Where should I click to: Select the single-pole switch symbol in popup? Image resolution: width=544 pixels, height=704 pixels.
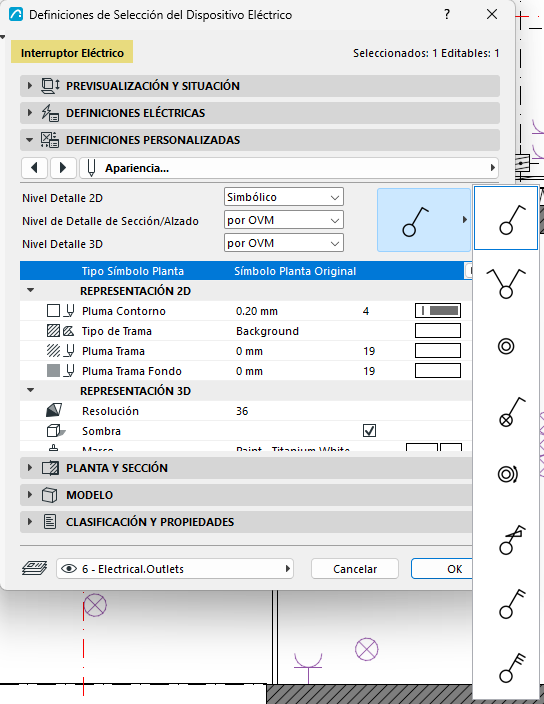pos(506,218)
